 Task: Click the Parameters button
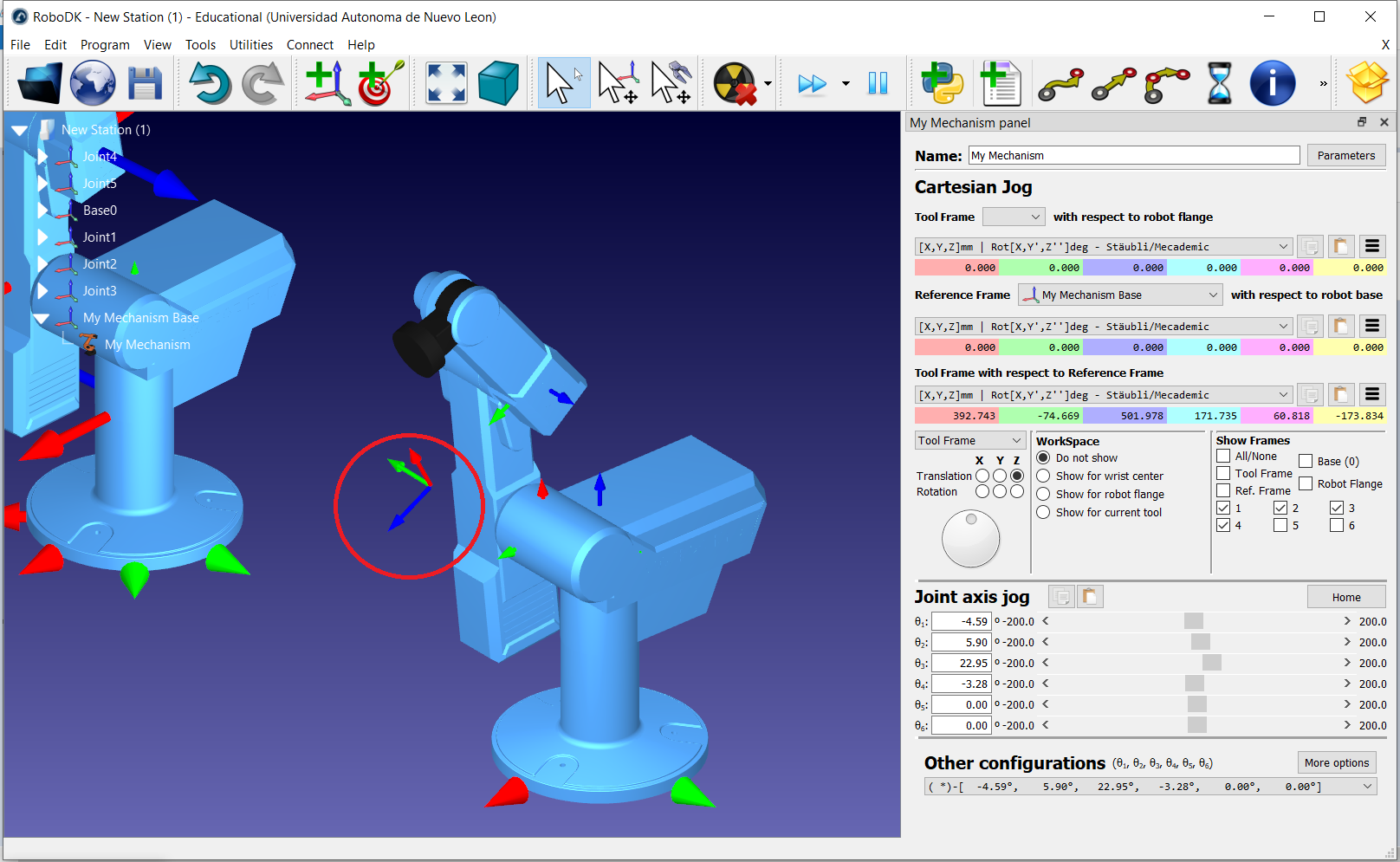(x=1345, y=156)
